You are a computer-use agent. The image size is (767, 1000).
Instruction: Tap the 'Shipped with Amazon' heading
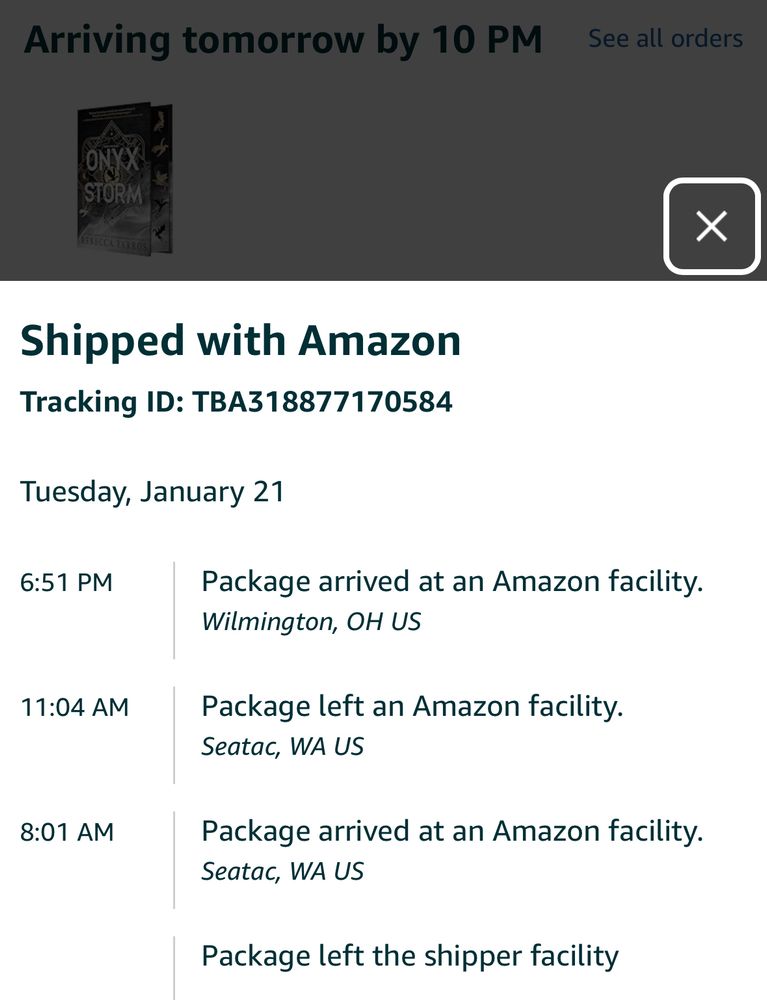click(240, 341)
